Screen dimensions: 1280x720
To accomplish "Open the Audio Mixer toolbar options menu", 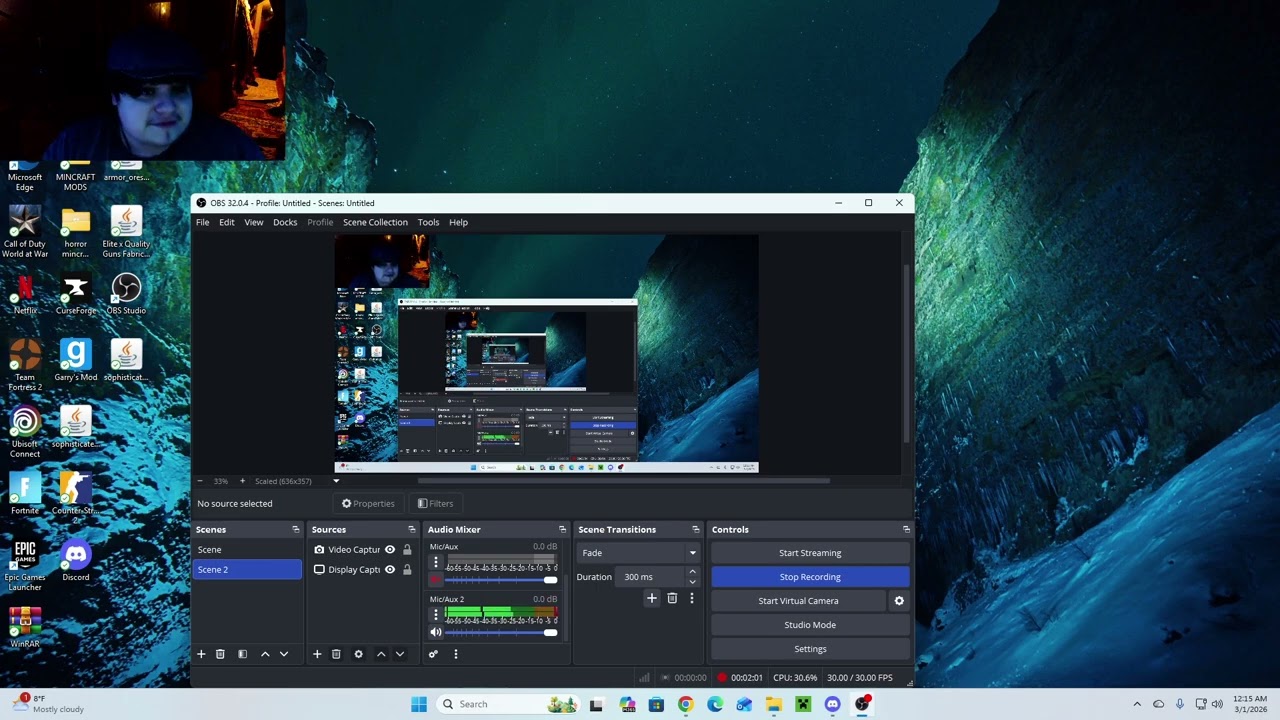I will coord(455,654).
